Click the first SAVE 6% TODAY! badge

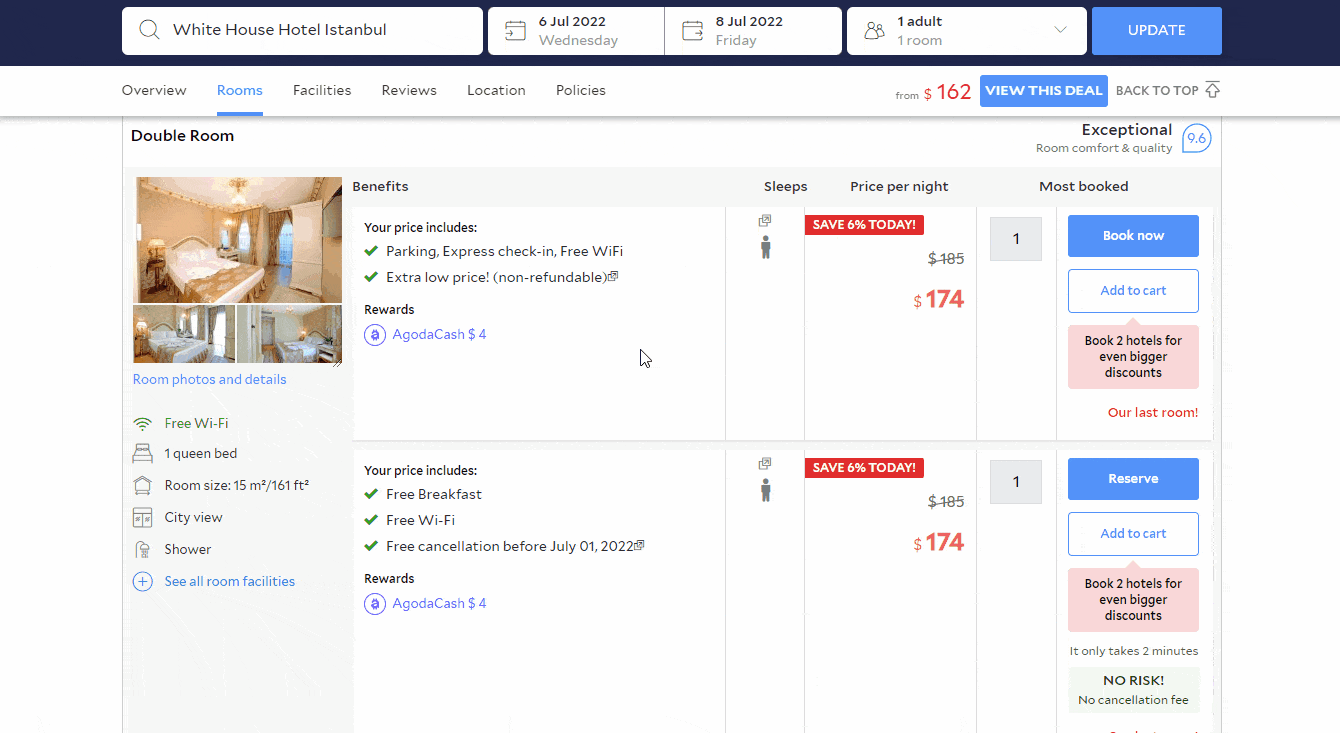[864, 225]
